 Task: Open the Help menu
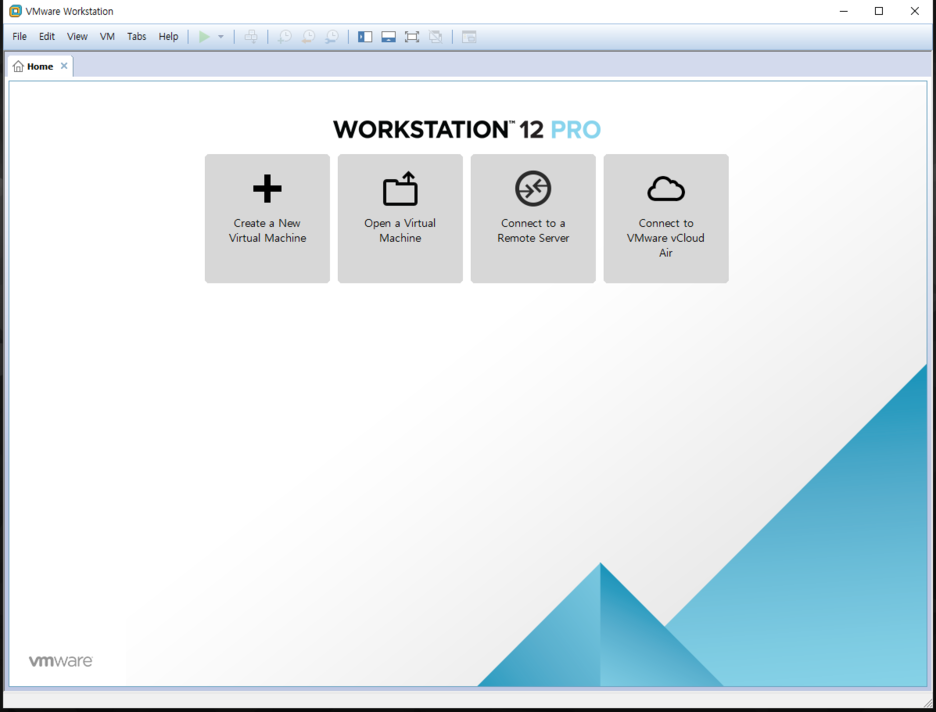(x=168, y=36)
